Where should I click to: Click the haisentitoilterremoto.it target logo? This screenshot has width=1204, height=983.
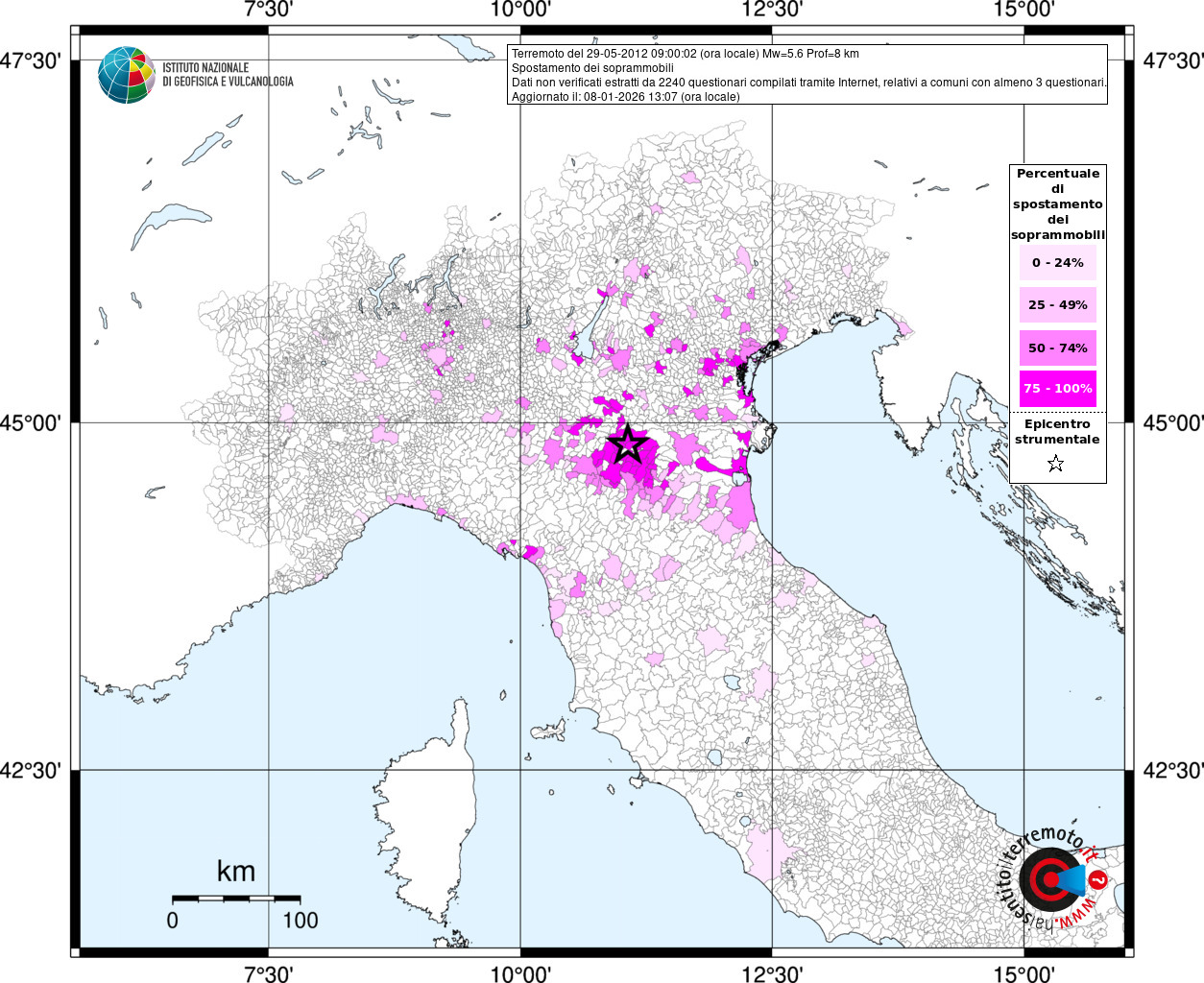[1054, 879]
